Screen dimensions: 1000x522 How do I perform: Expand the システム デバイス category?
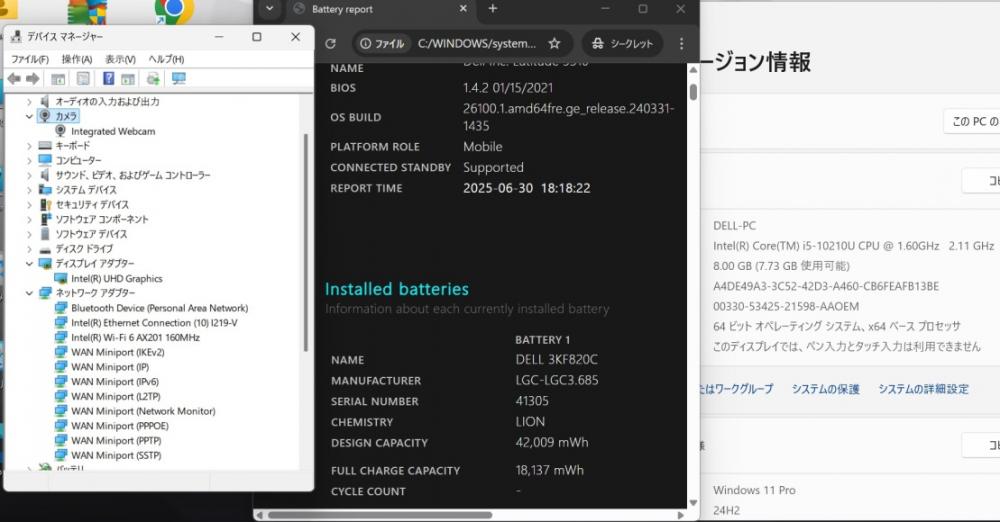coord(29,190)
